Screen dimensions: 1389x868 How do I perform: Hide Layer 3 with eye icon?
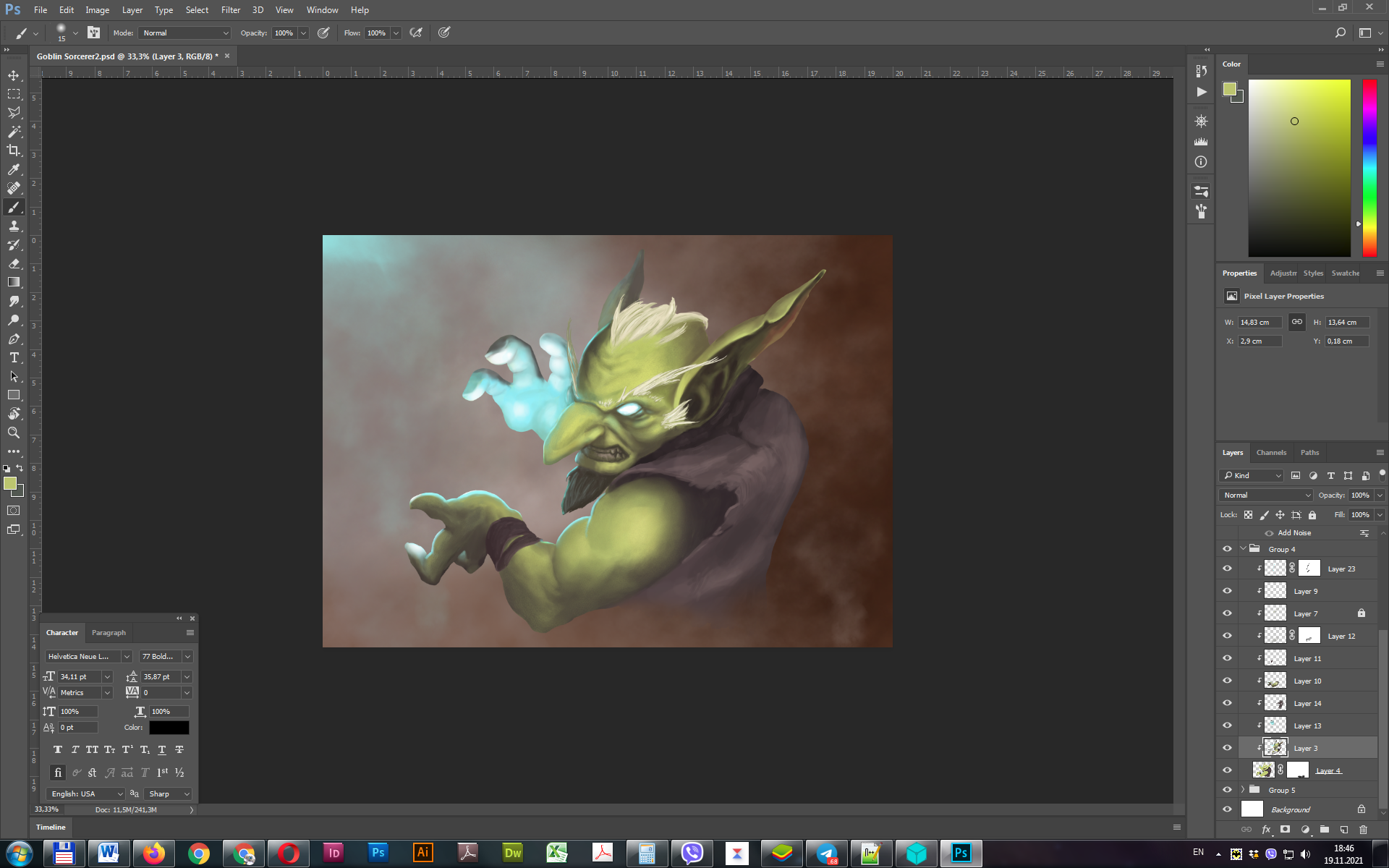tap(1227, 748)
